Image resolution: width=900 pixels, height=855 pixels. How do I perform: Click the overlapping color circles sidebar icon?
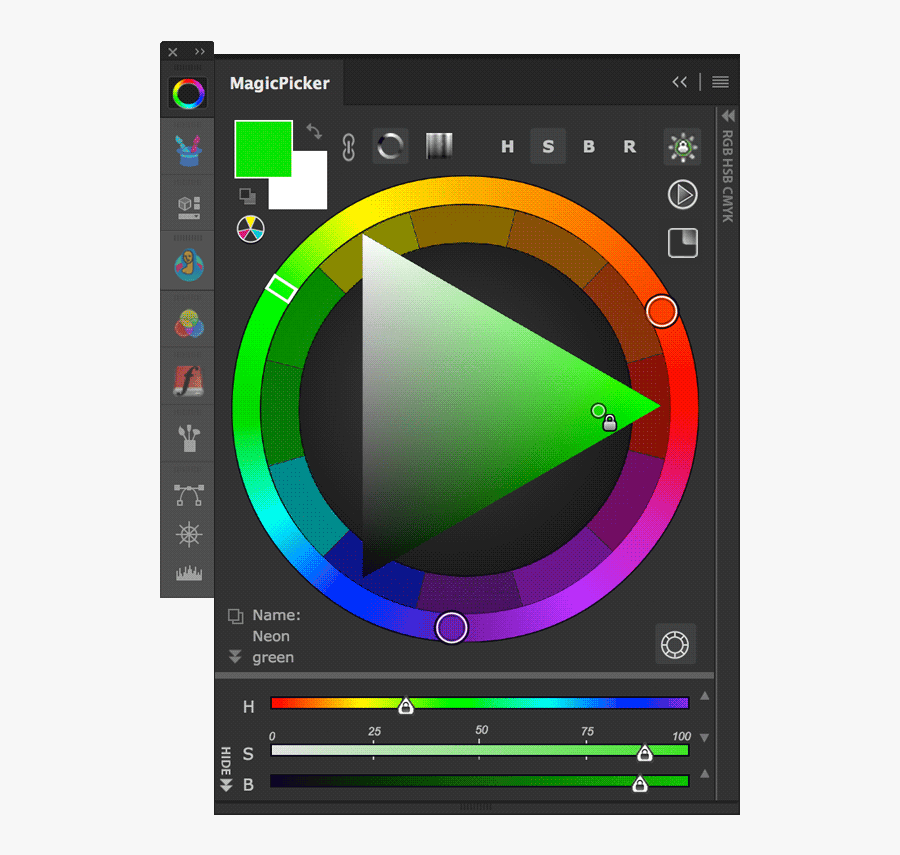coord(187,320)
